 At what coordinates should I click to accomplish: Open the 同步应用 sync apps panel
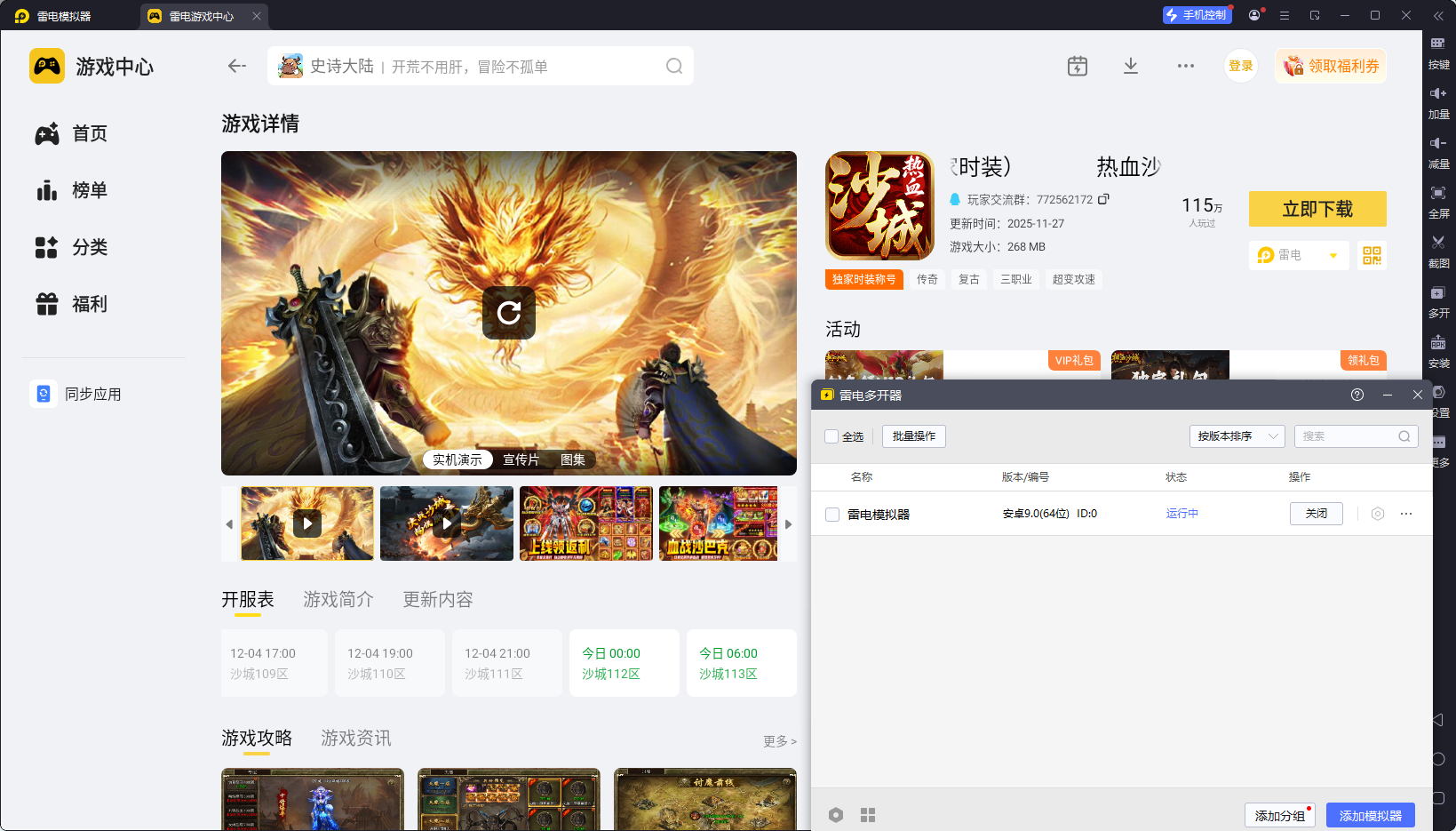tap(92, 394)
